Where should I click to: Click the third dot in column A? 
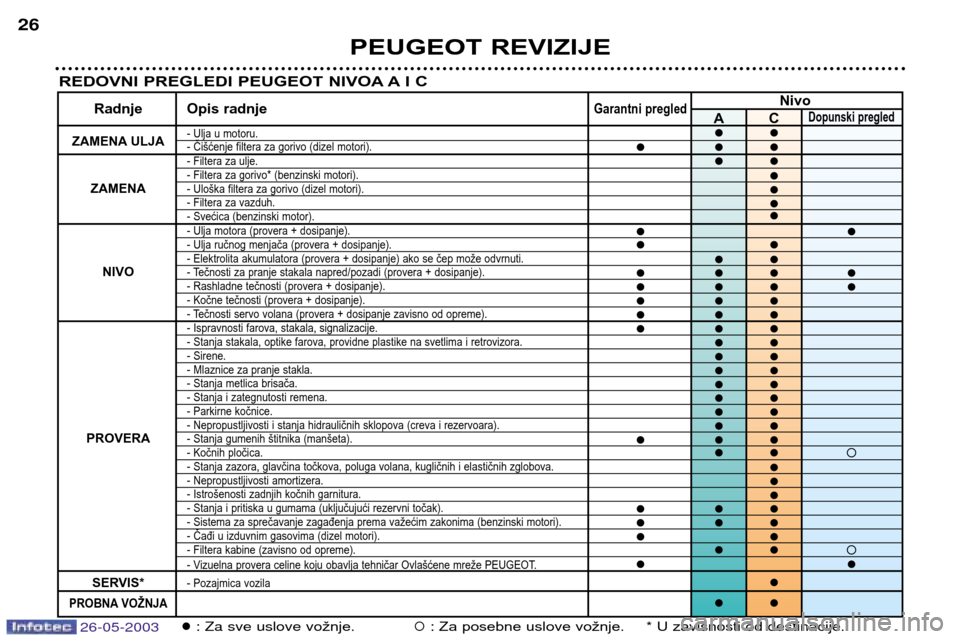(x=718, y=161)
